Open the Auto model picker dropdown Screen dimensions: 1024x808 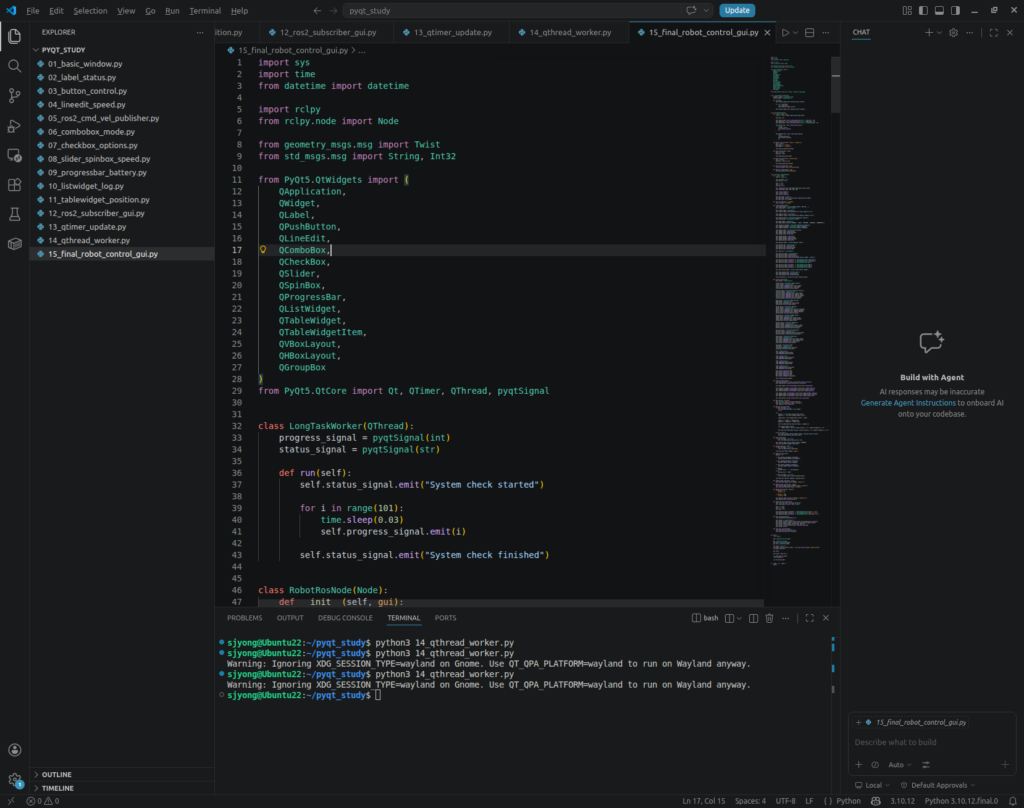click(899, 764)
